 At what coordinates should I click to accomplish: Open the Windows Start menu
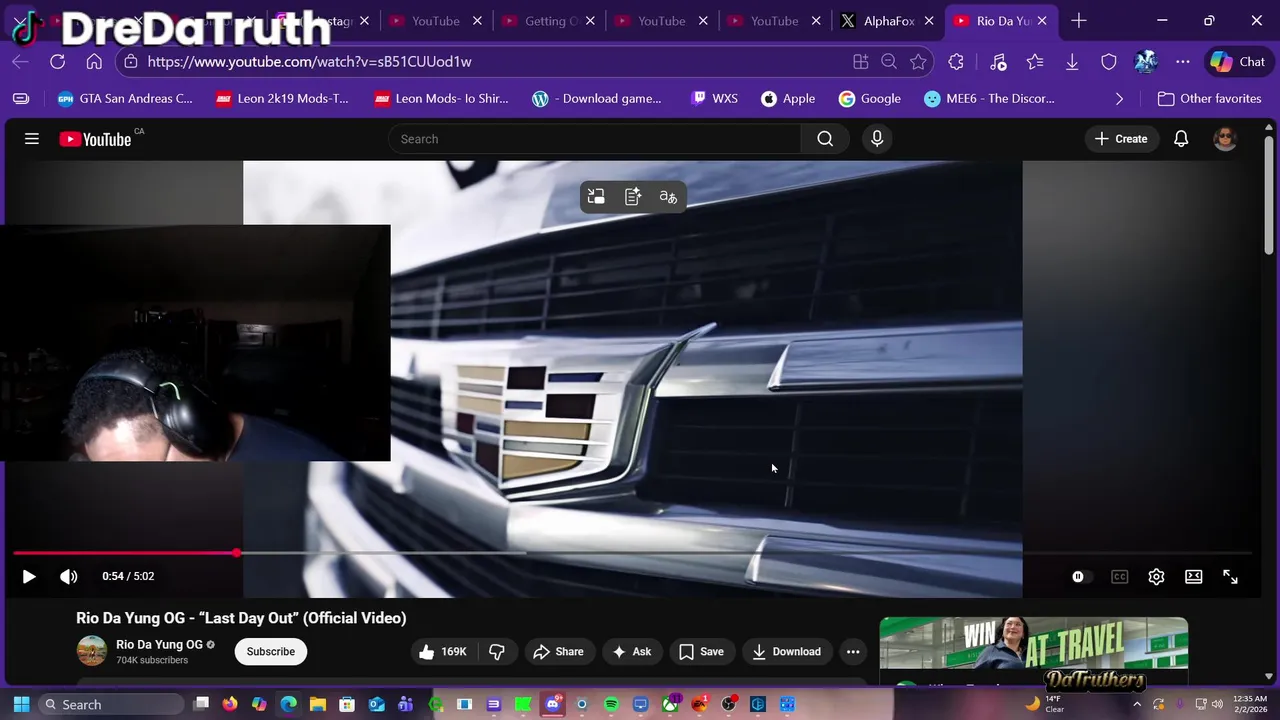tap(21, 705)
